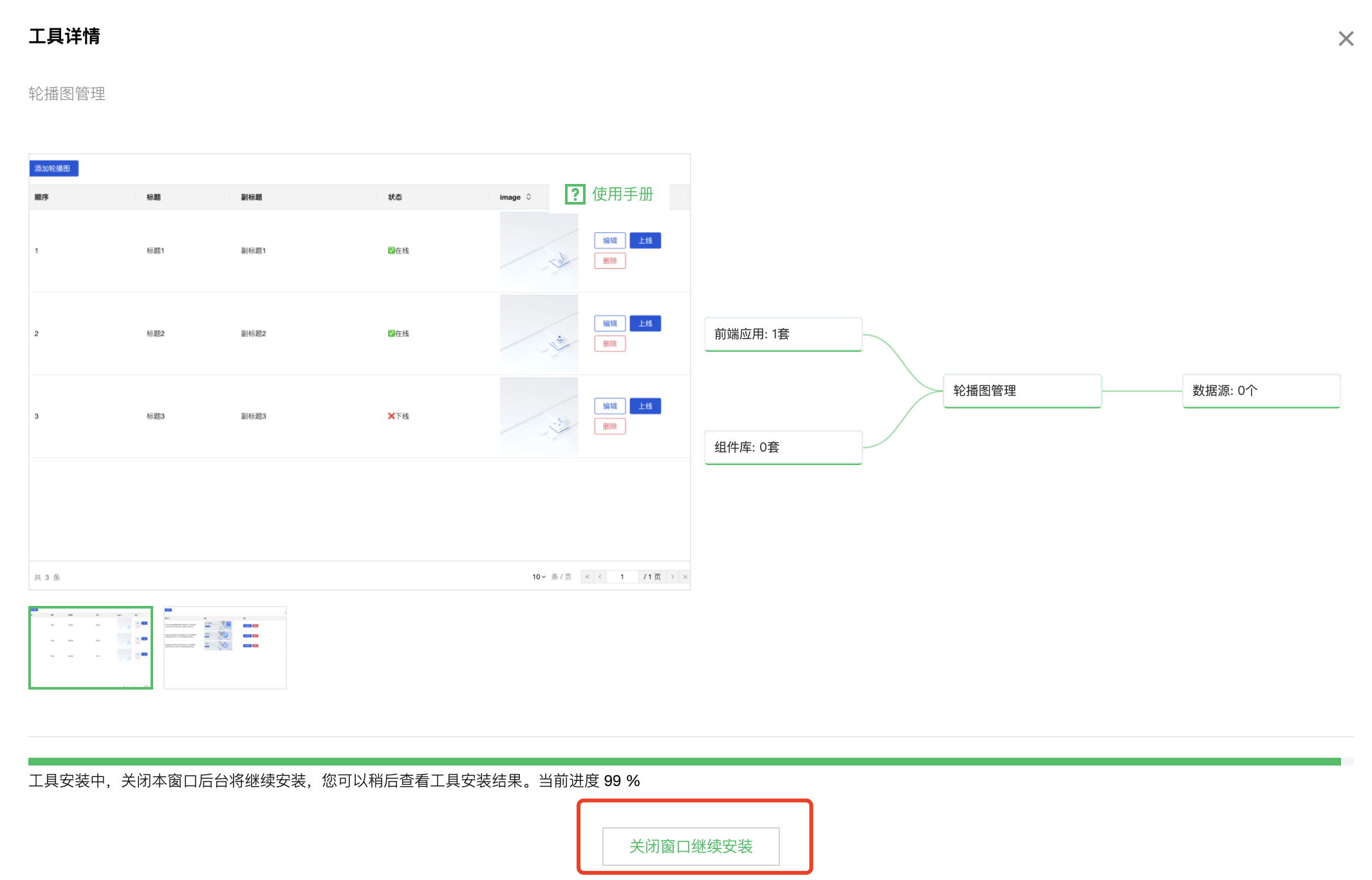
Task: Click the green 在线 status in row 标题2
Action: (x=398, y=333)
